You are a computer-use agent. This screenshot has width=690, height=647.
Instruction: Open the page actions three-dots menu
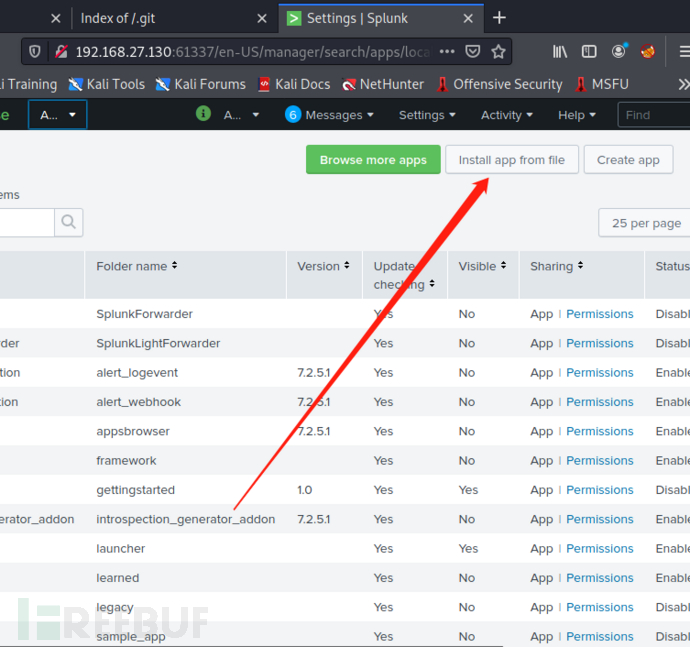coord(447,51)
